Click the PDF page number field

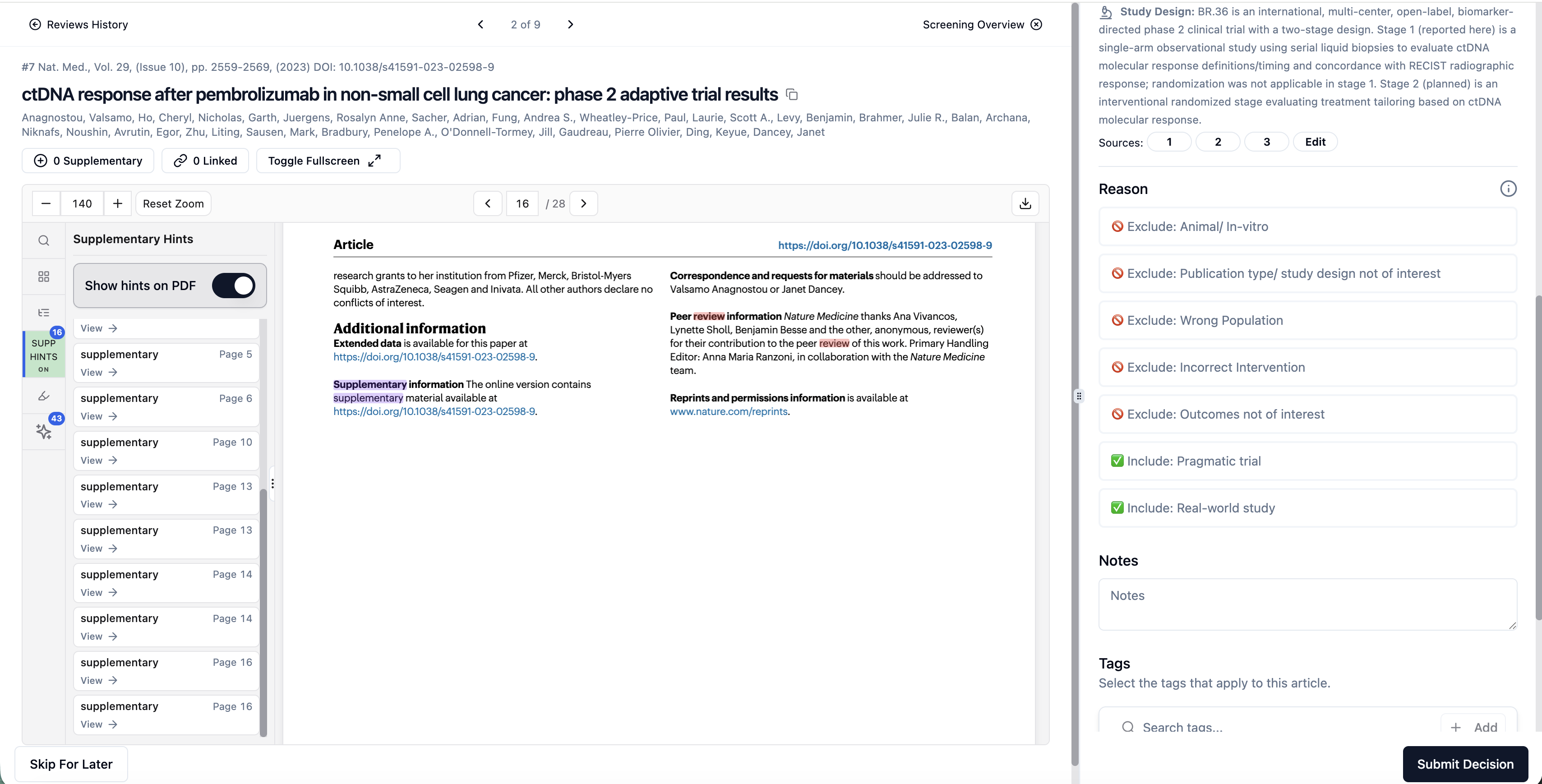click(522, 203)
